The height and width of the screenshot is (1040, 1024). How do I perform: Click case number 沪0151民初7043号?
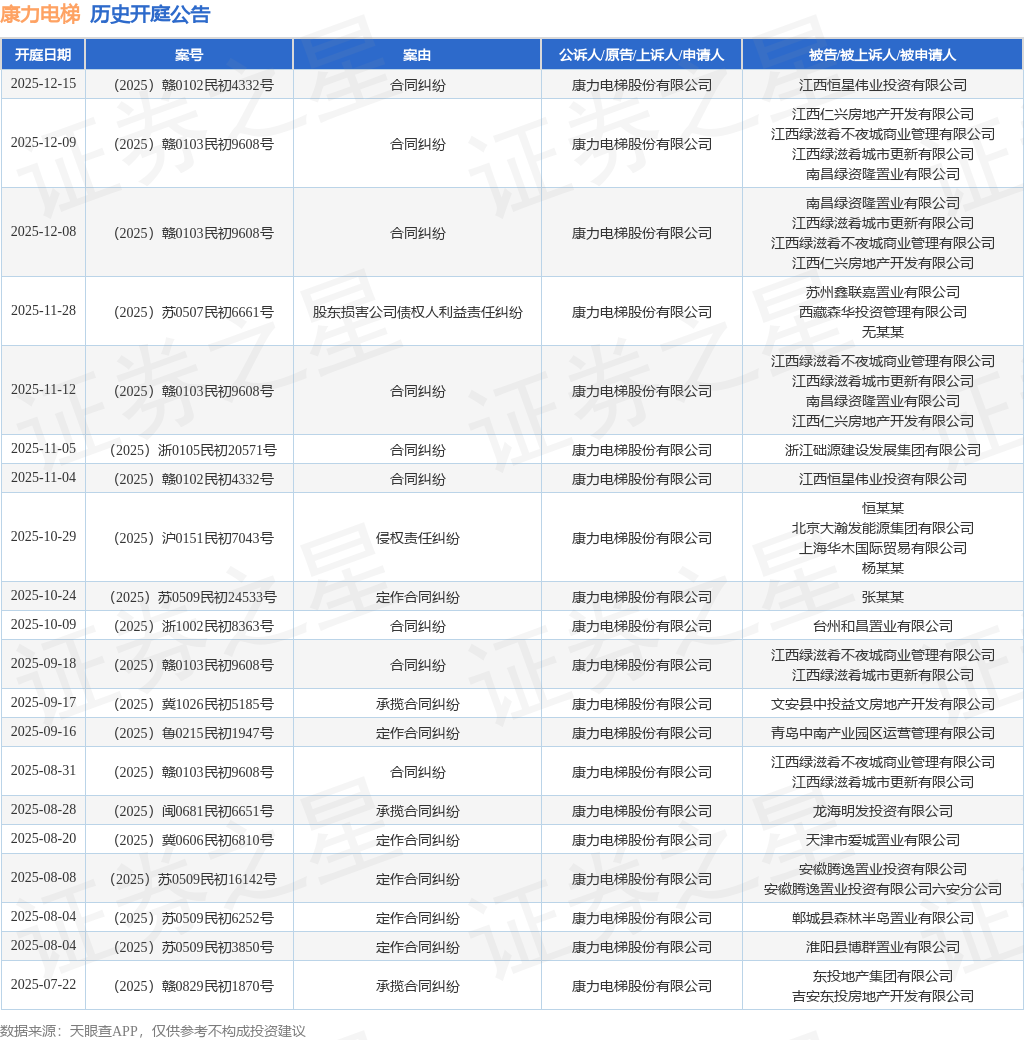point(192,538)
